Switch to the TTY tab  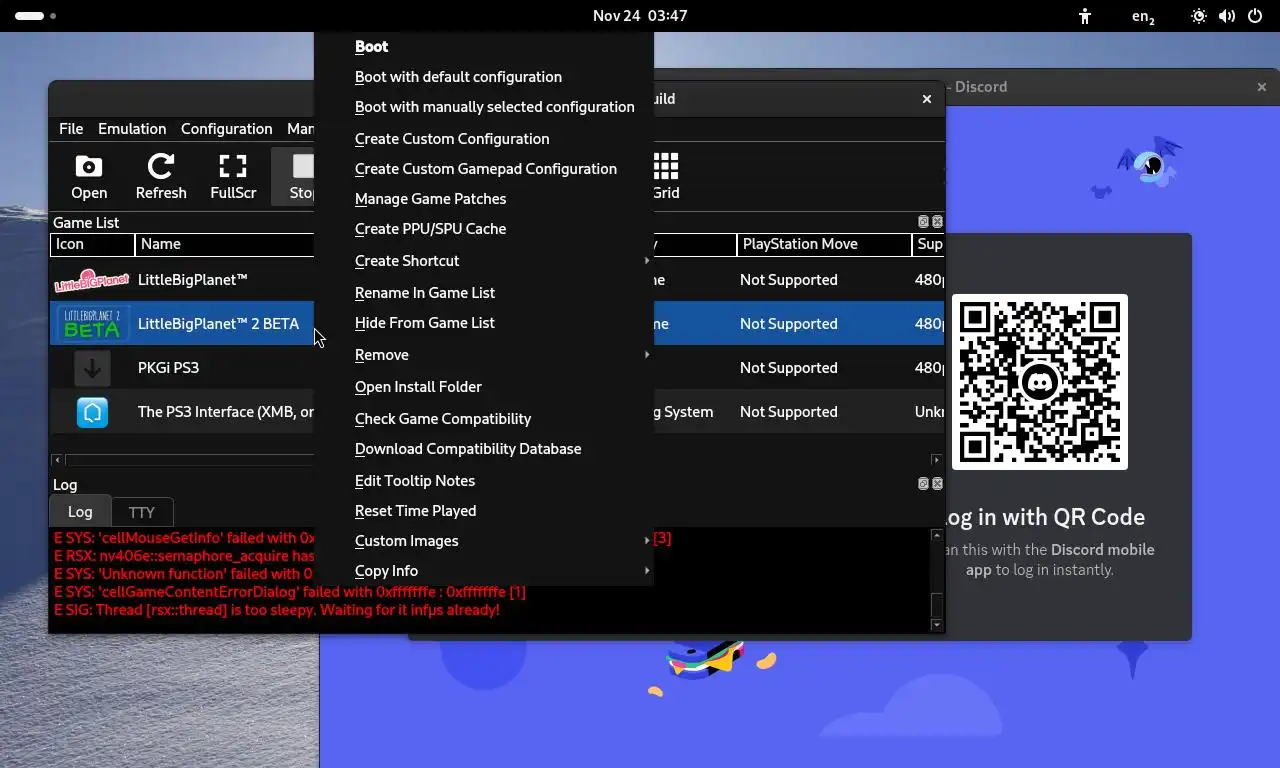(142, 512)
